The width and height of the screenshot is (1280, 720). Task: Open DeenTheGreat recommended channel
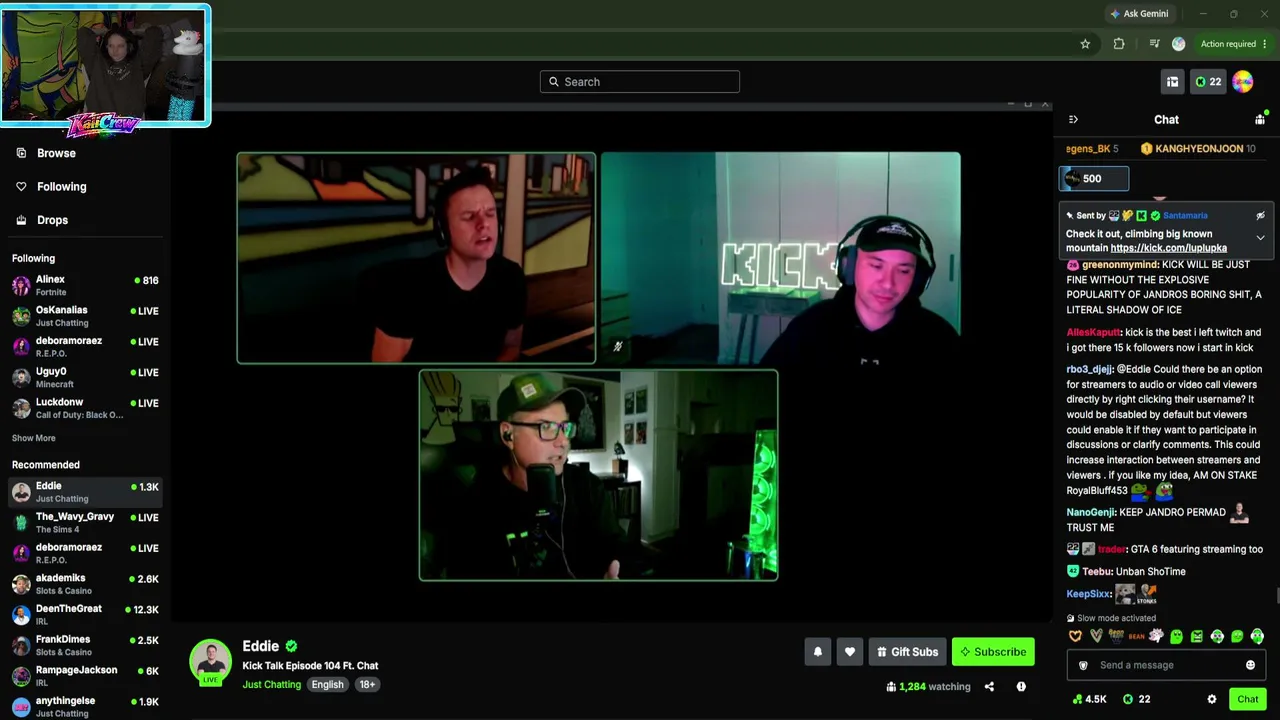(84, 614)
